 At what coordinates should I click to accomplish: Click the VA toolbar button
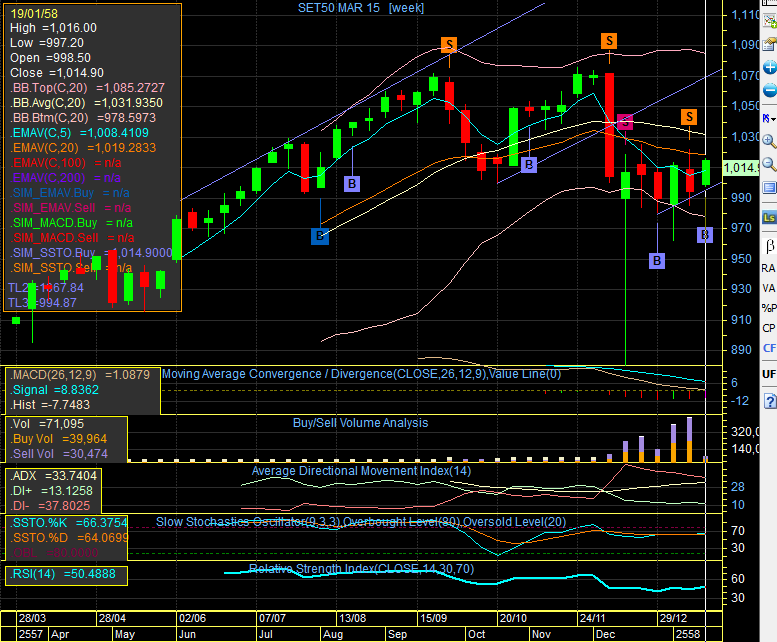tap(769, 288)
